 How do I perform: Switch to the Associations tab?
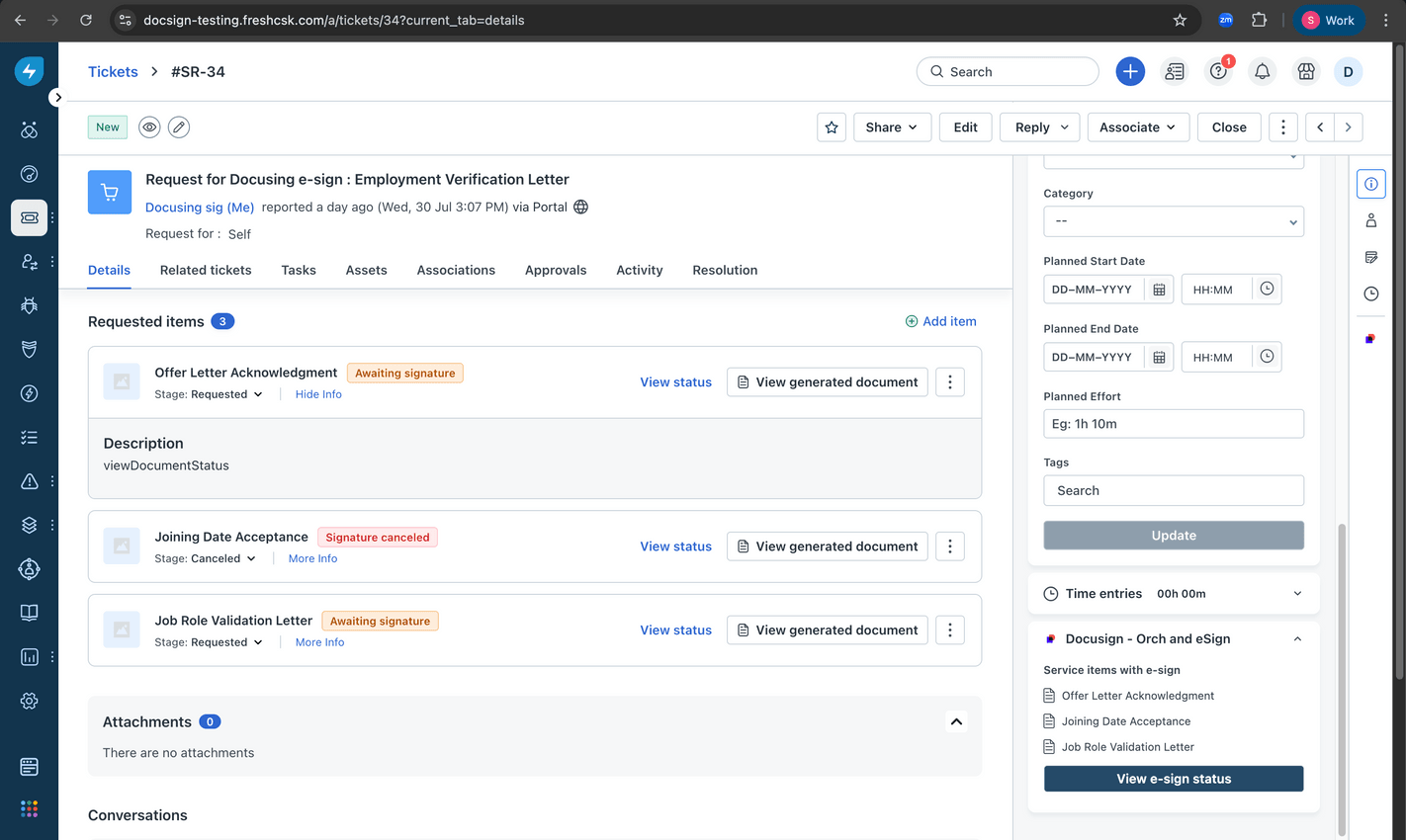[x=456, y=270]
